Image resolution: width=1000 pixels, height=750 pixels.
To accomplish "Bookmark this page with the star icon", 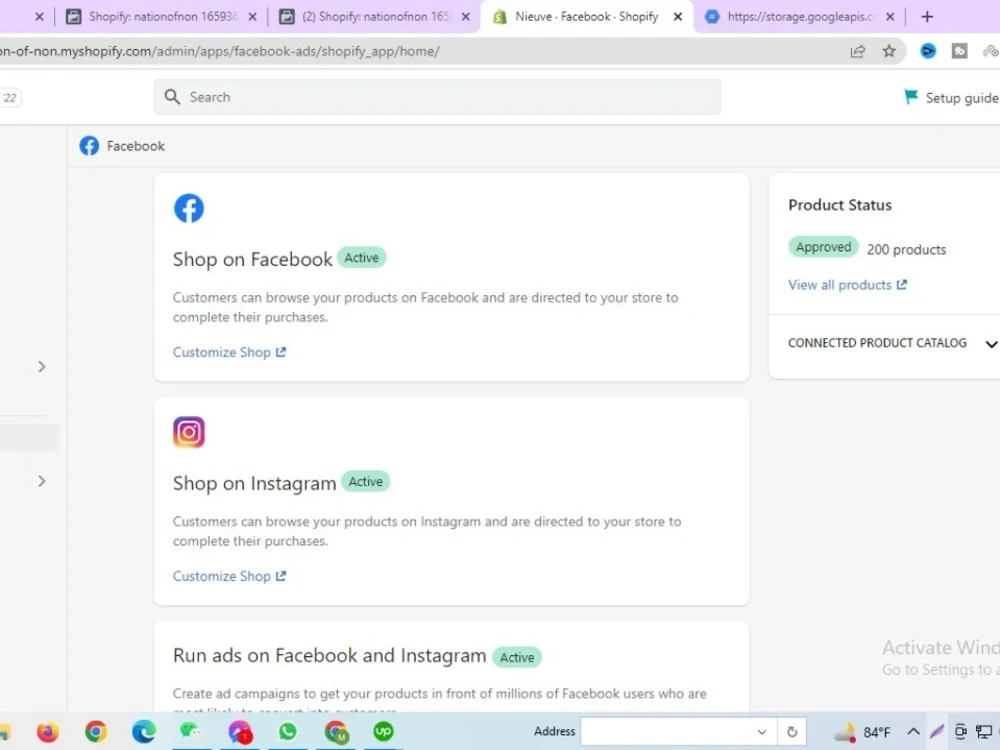I will point(889,52).
